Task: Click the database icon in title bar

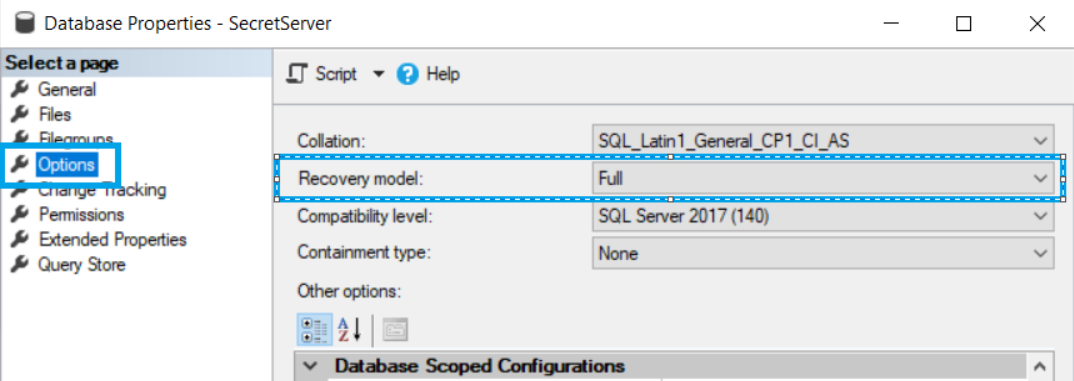Action: (25, 23)
